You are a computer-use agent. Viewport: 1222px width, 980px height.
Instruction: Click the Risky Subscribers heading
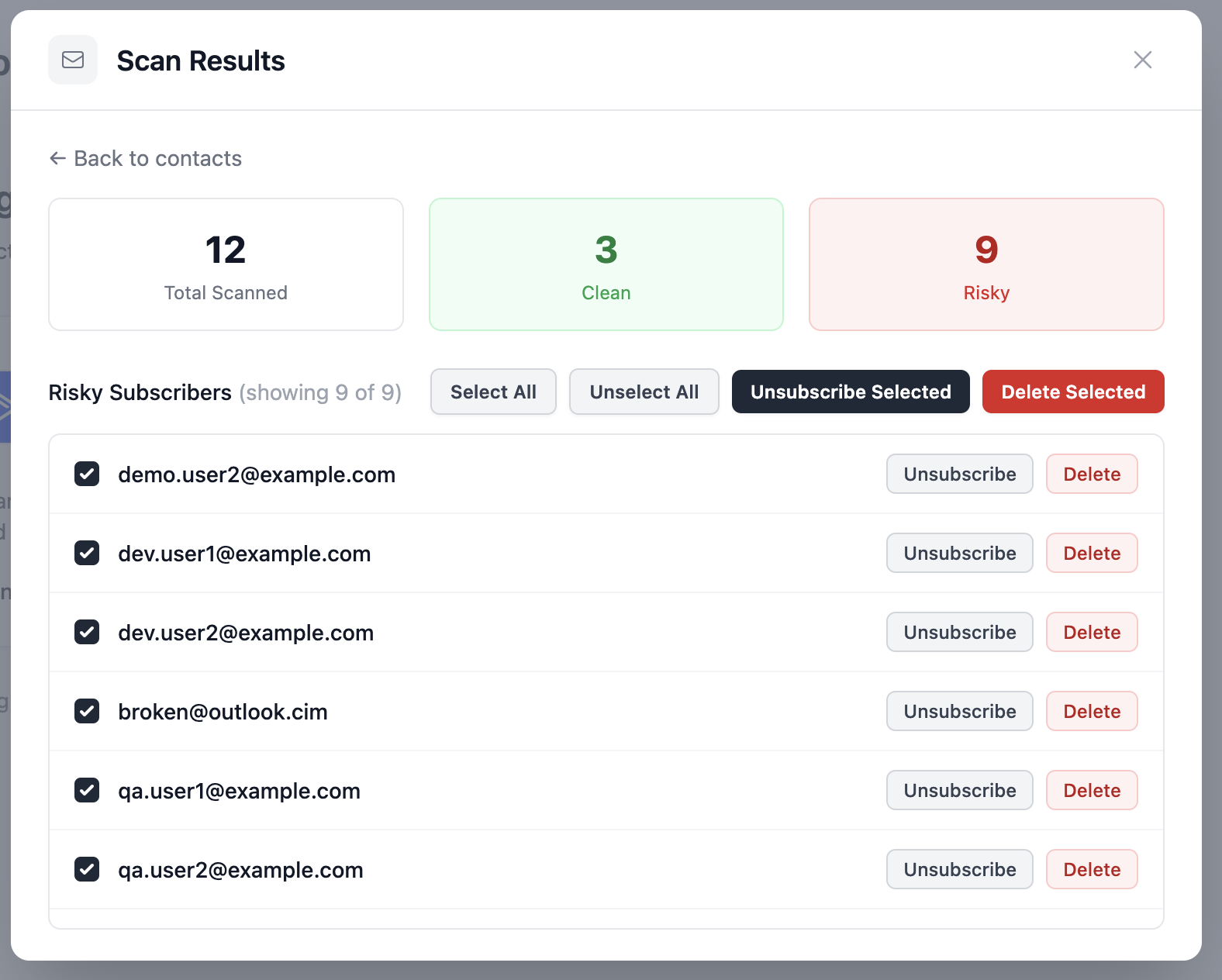tap(140, 392)
